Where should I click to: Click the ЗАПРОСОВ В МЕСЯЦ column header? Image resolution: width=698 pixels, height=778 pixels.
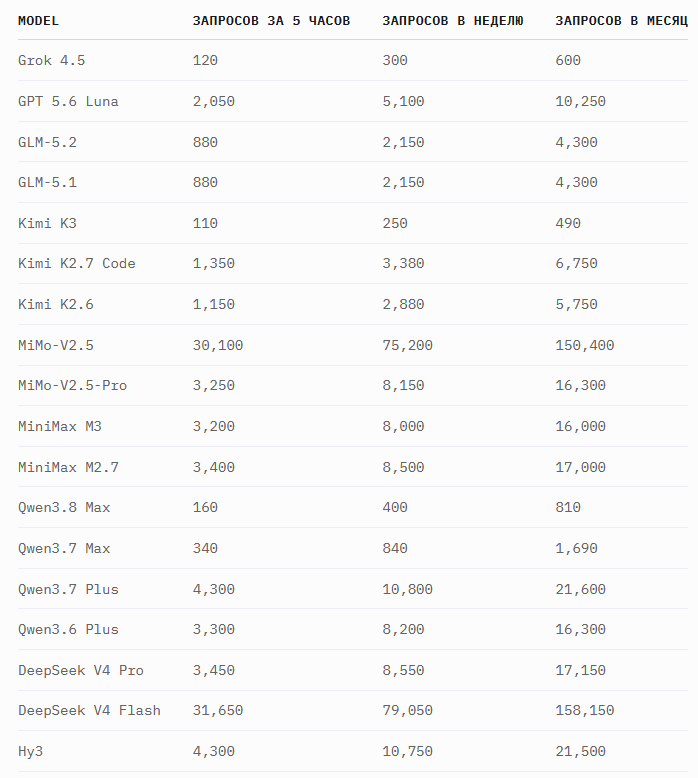click(621, 21)
